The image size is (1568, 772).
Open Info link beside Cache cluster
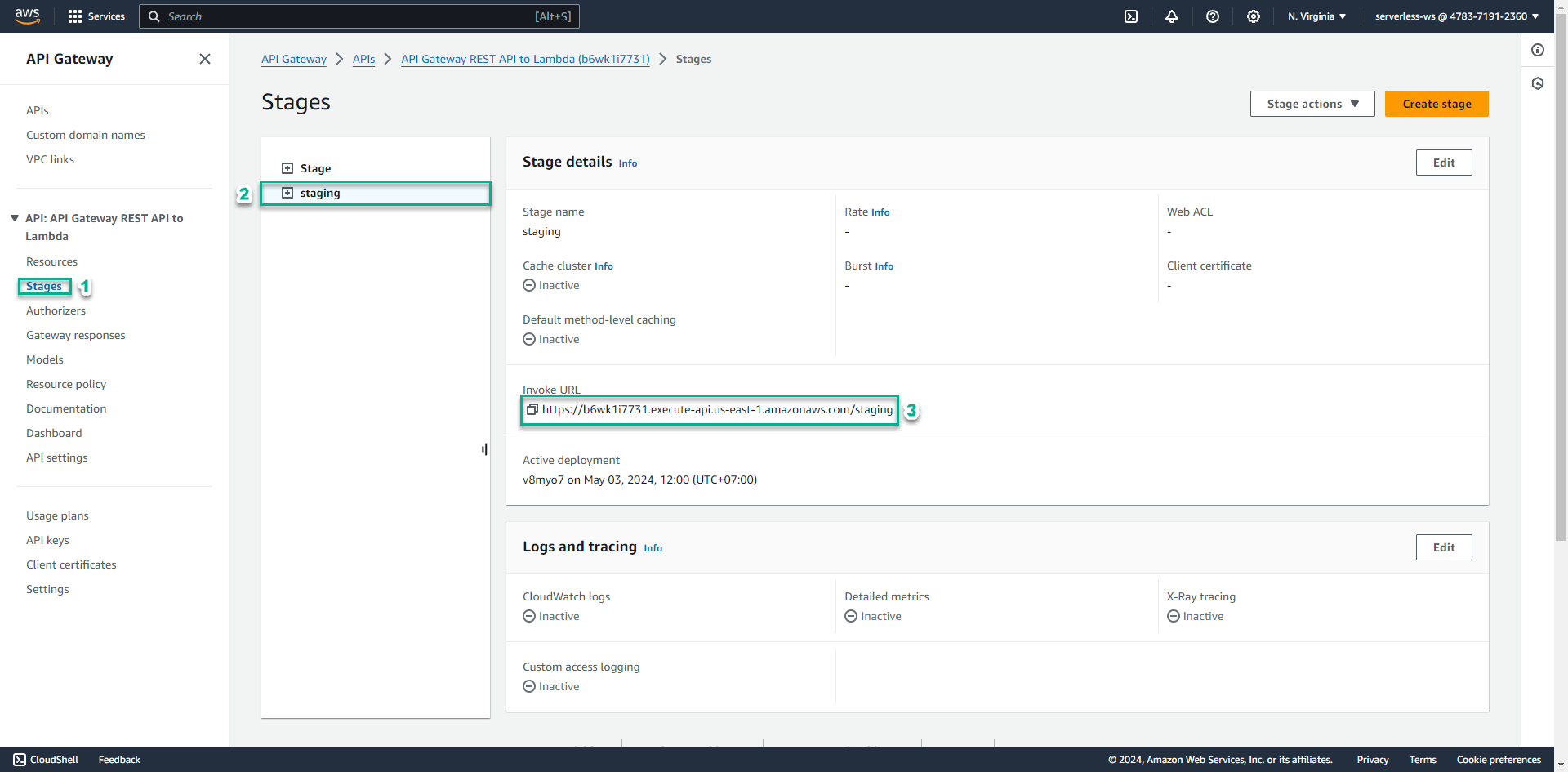click(604, 266)
